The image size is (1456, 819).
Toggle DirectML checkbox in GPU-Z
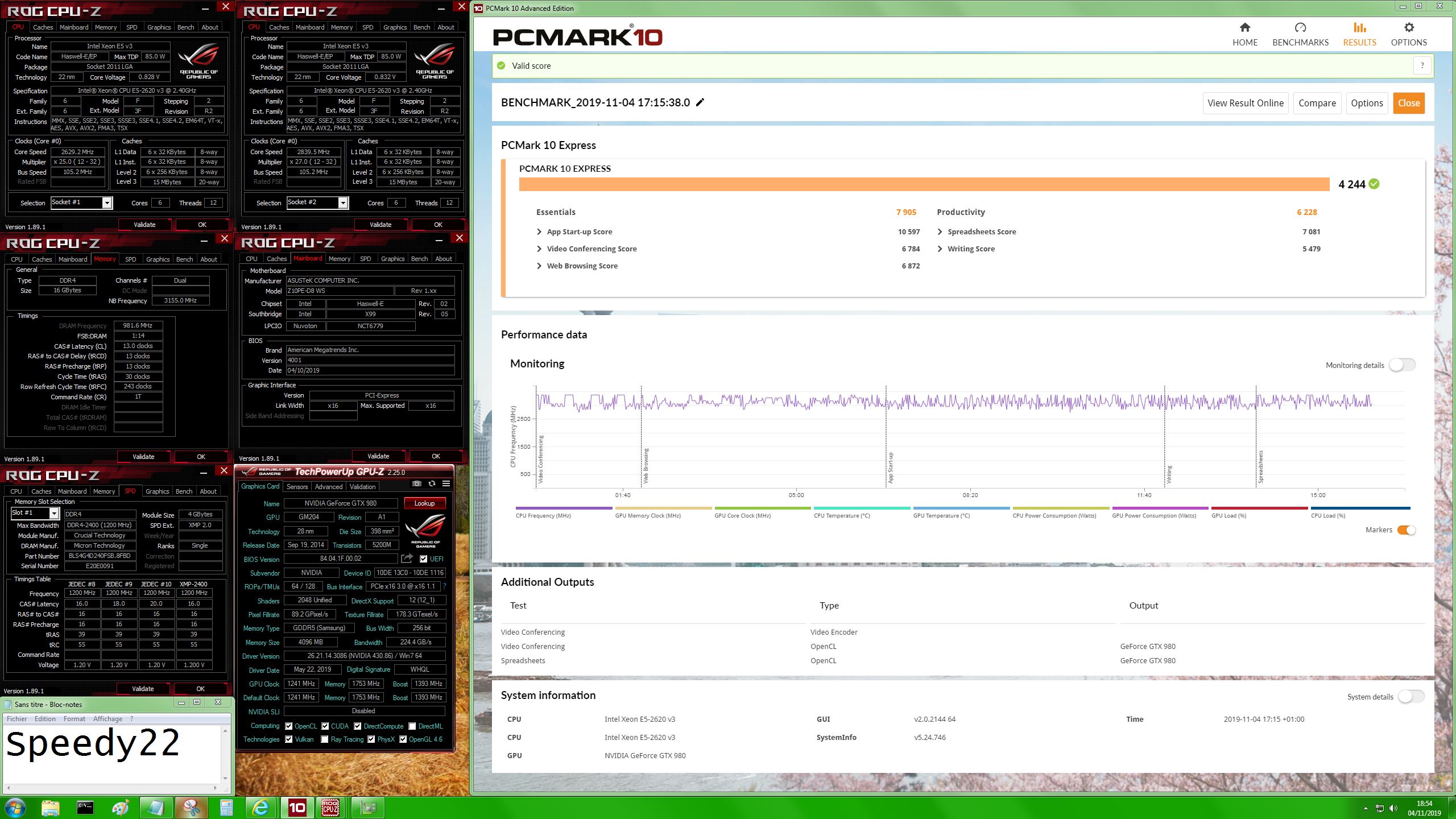412,726
